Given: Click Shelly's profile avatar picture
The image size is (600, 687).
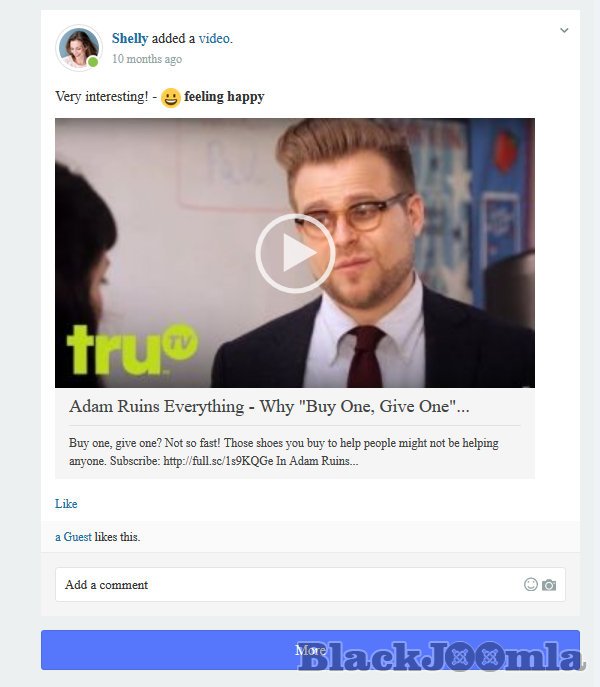Looking at the screenshot, I should [x=79, y=48].
